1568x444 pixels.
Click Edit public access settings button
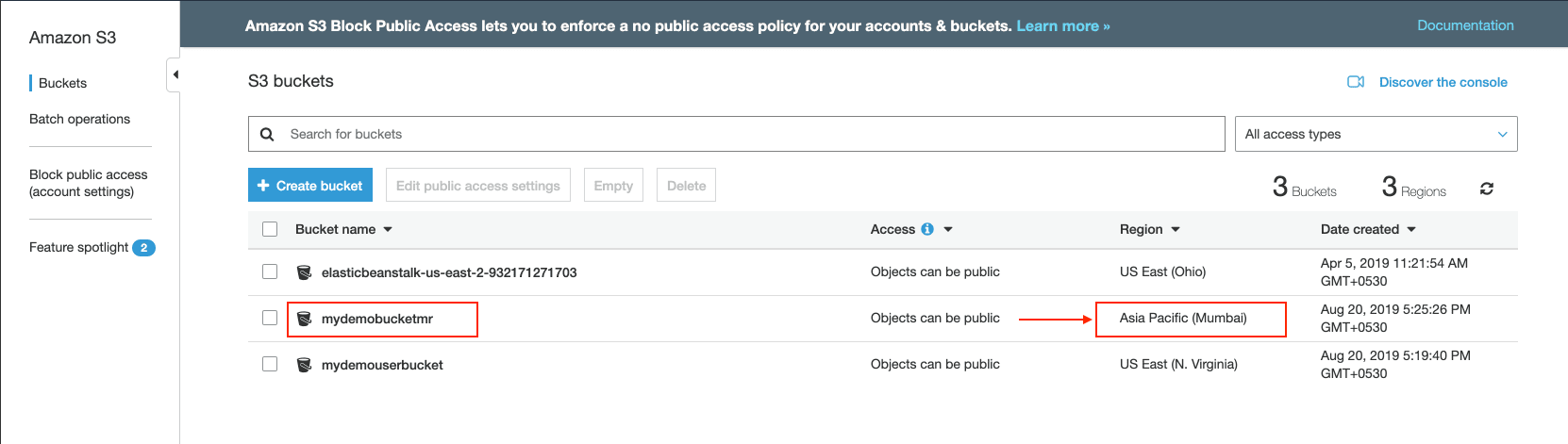coord(478,185)
